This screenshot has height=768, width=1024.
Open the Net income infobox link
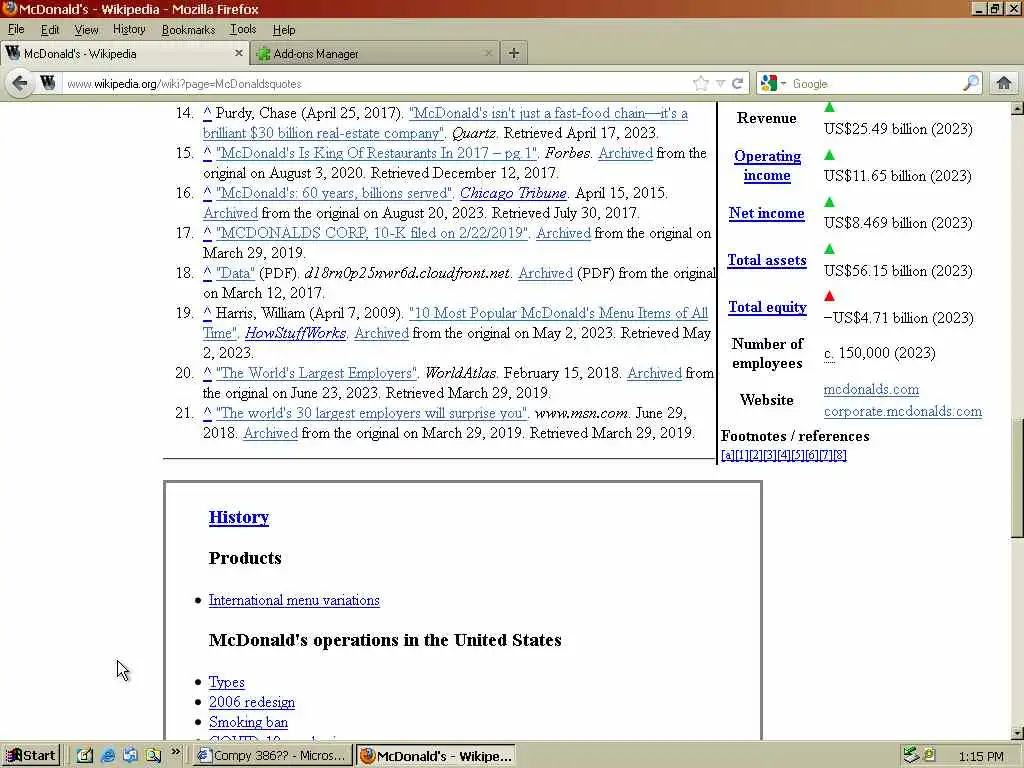(767, 213)
